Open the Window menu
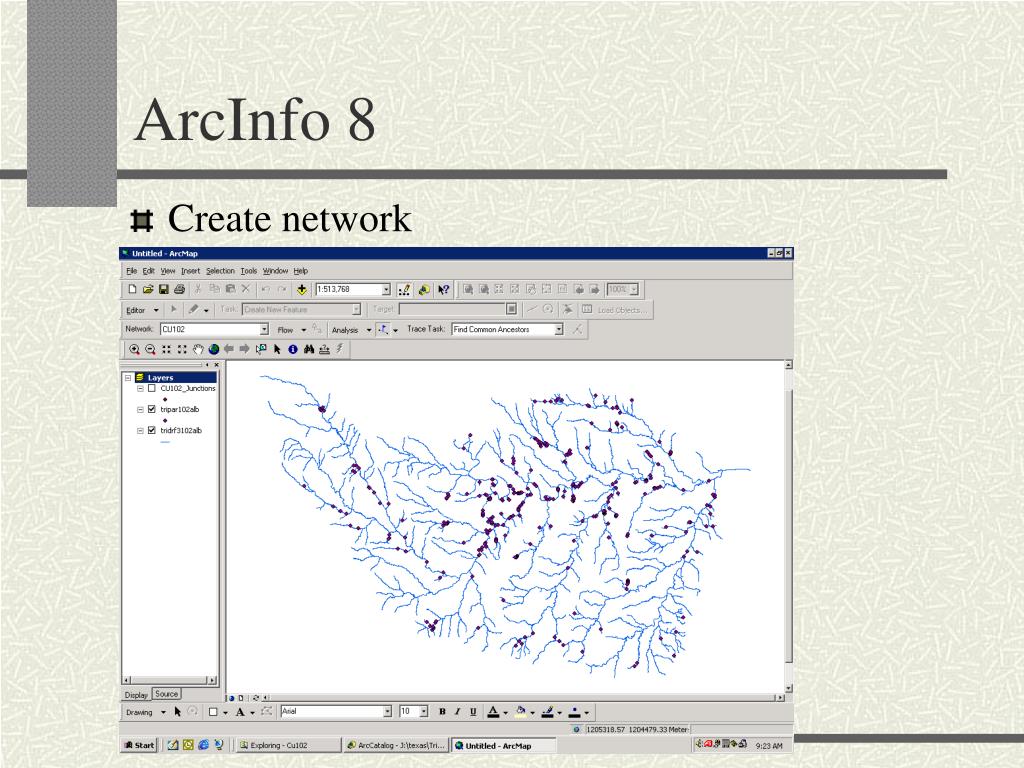Viewport: 1024px width, 768px height. point(276,270)
